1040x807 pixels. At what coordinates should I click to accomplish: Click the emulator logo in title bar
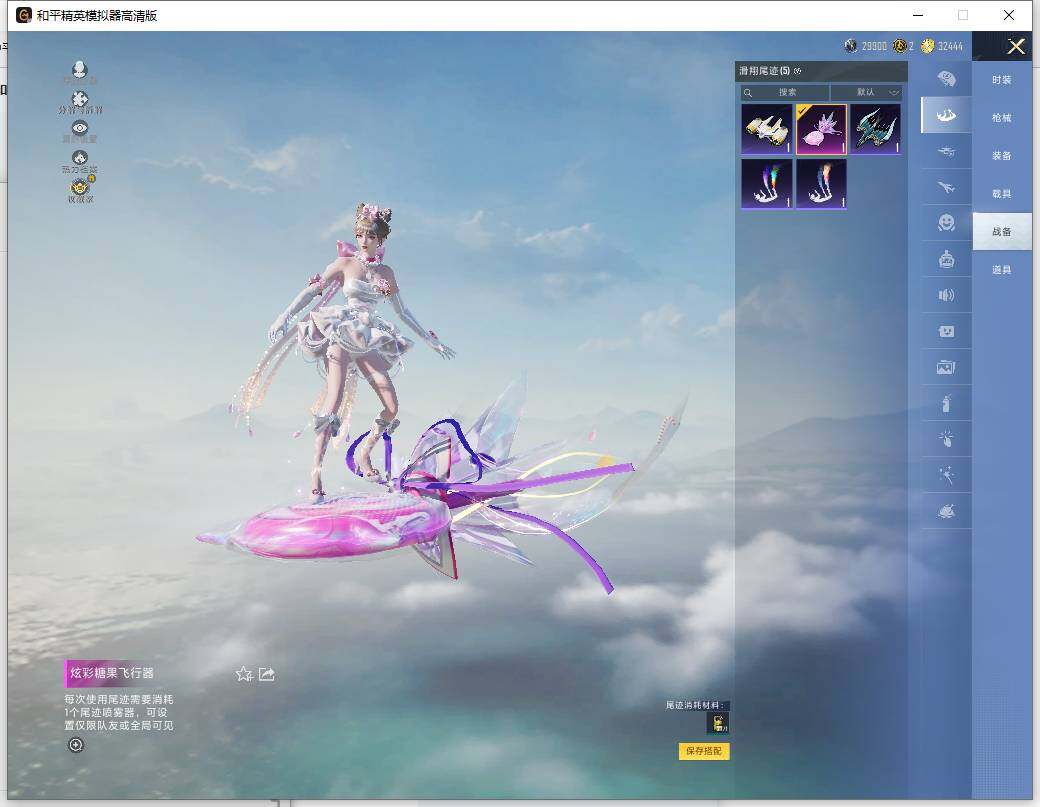tap(24, 15)
